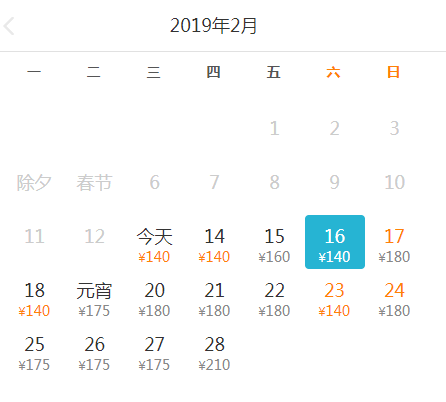Click the 日 Sunday column header

(393, 72)
